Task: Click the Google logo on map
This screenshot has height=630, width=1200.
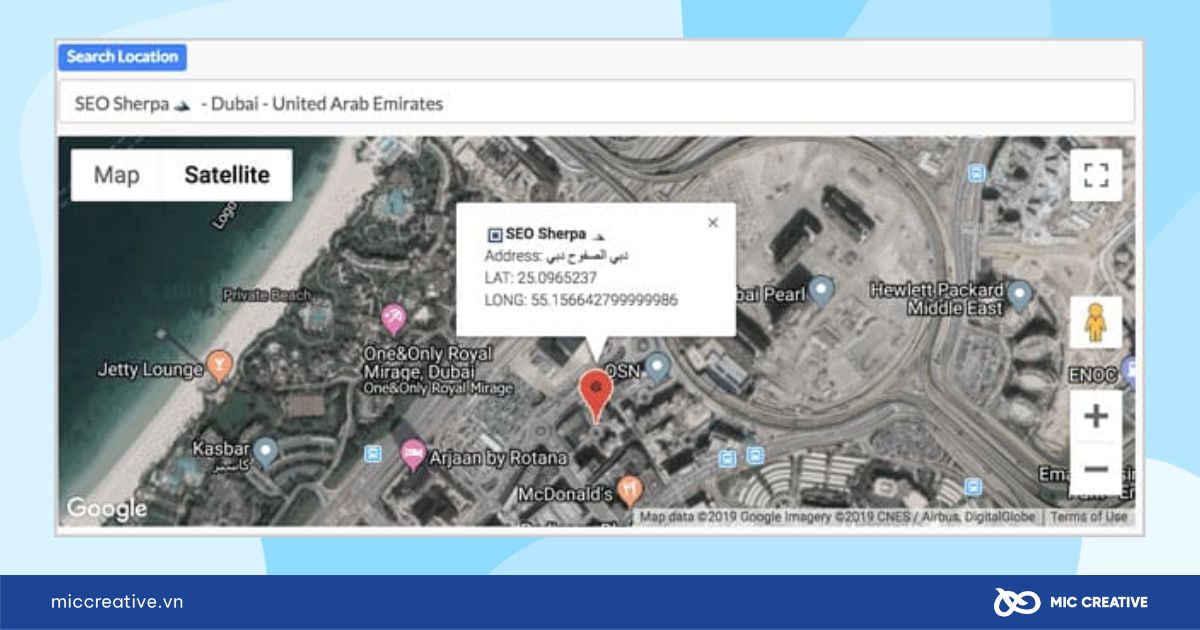Action: pos(107,508)
